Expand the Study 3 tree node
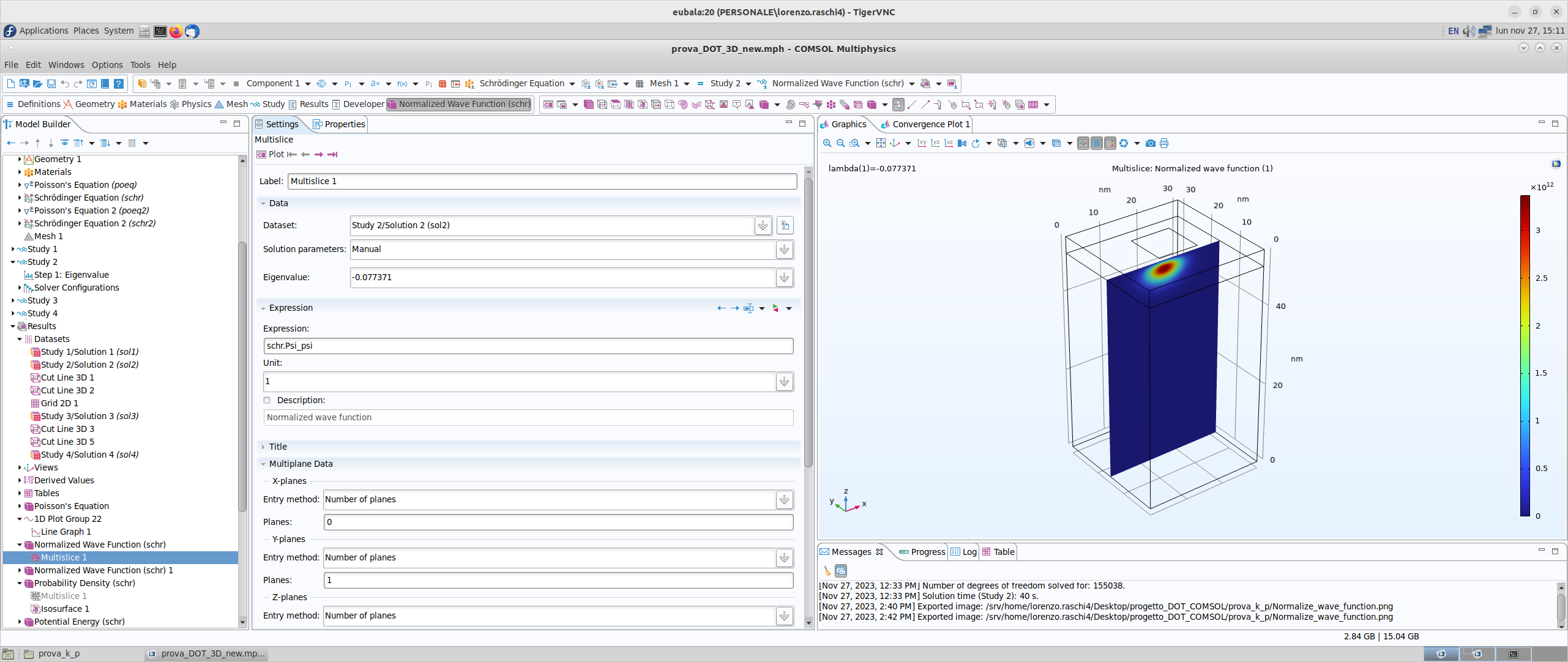The image size is (1568, 662). (13, 300)
